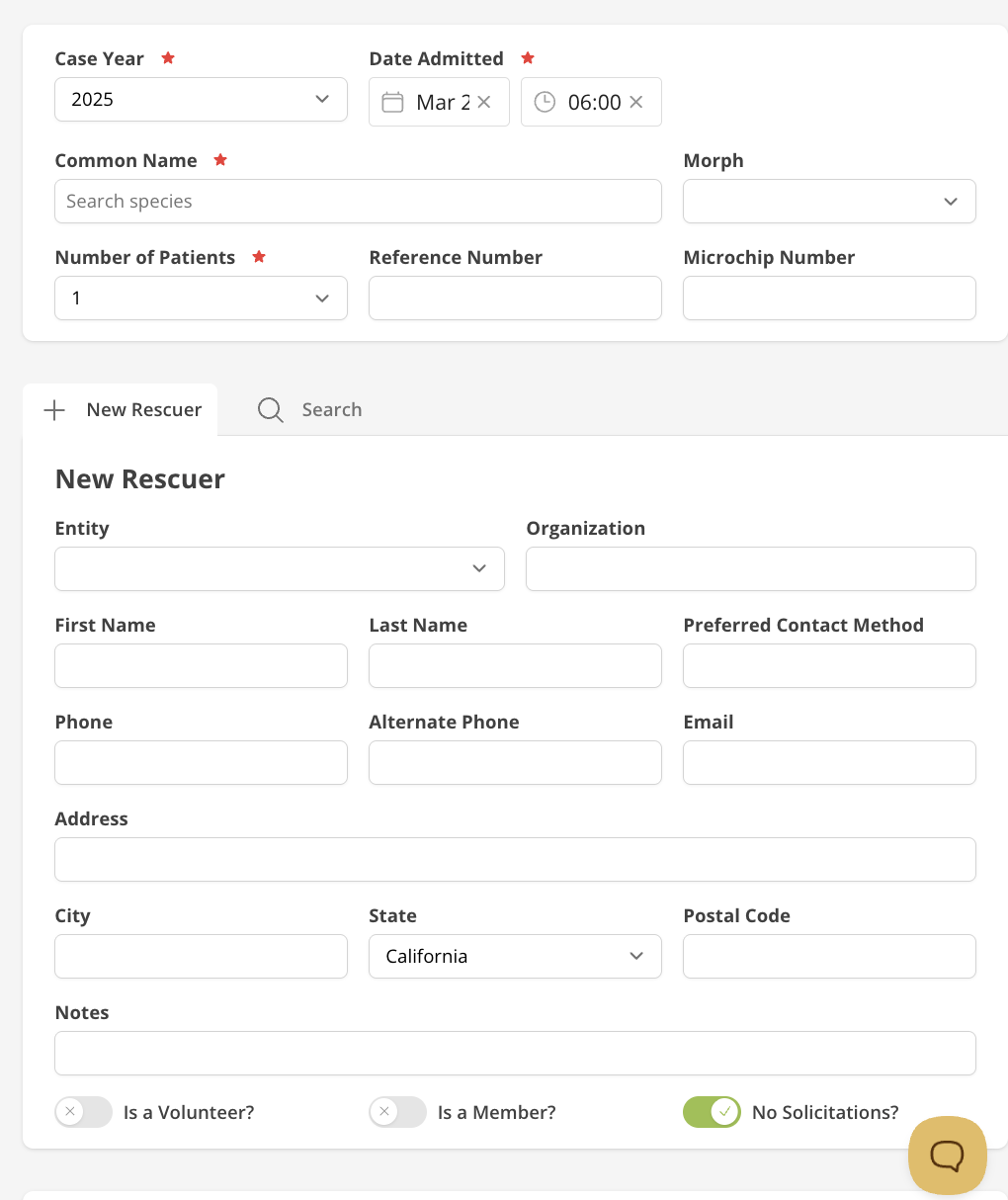Toggle the Is a Volunteer switch
Viewport: 1008px width, 1200px height.
coord(84,1112)
